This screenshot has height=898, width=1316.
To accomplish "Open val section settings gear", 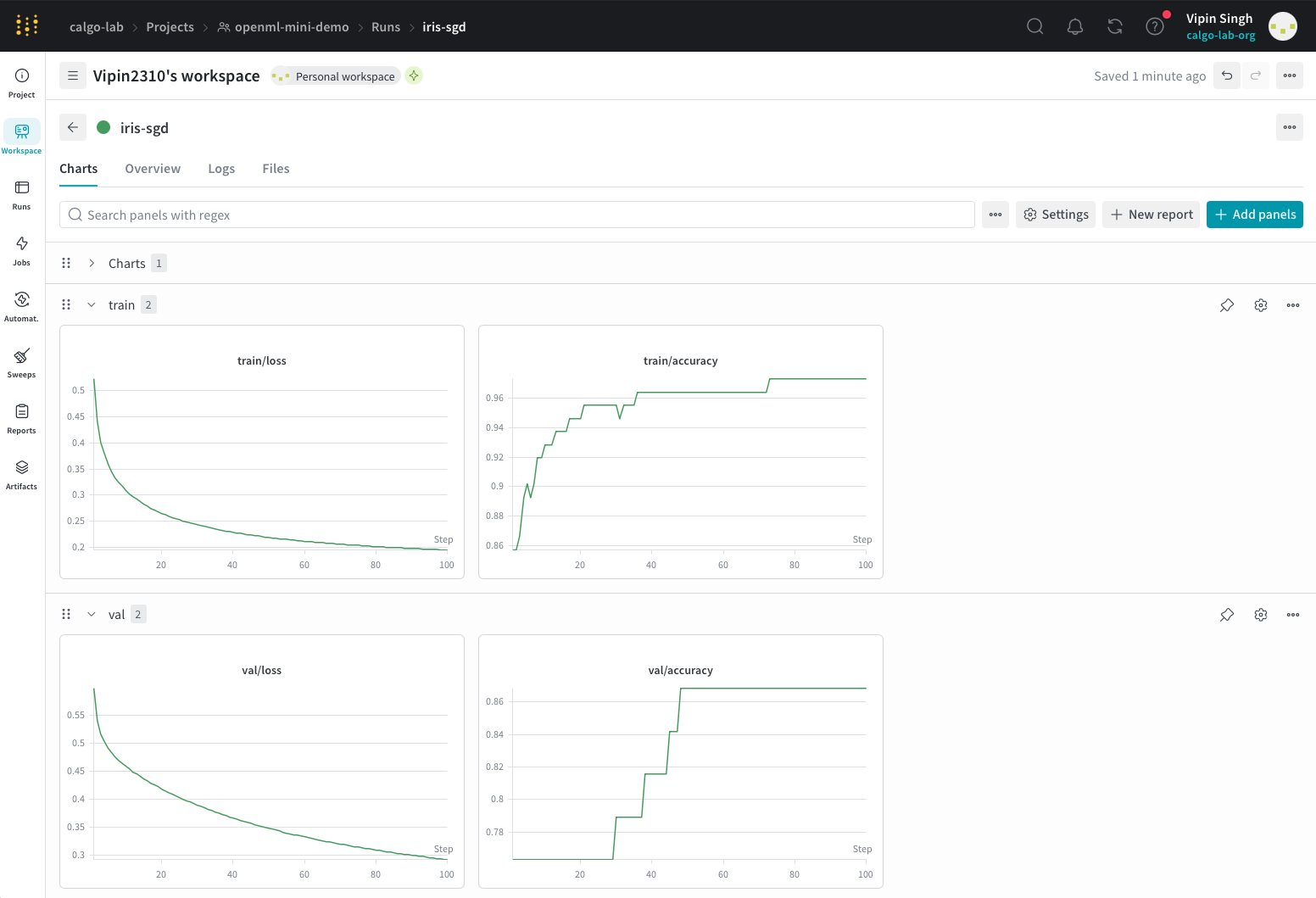I will (x=1261, y=615).
